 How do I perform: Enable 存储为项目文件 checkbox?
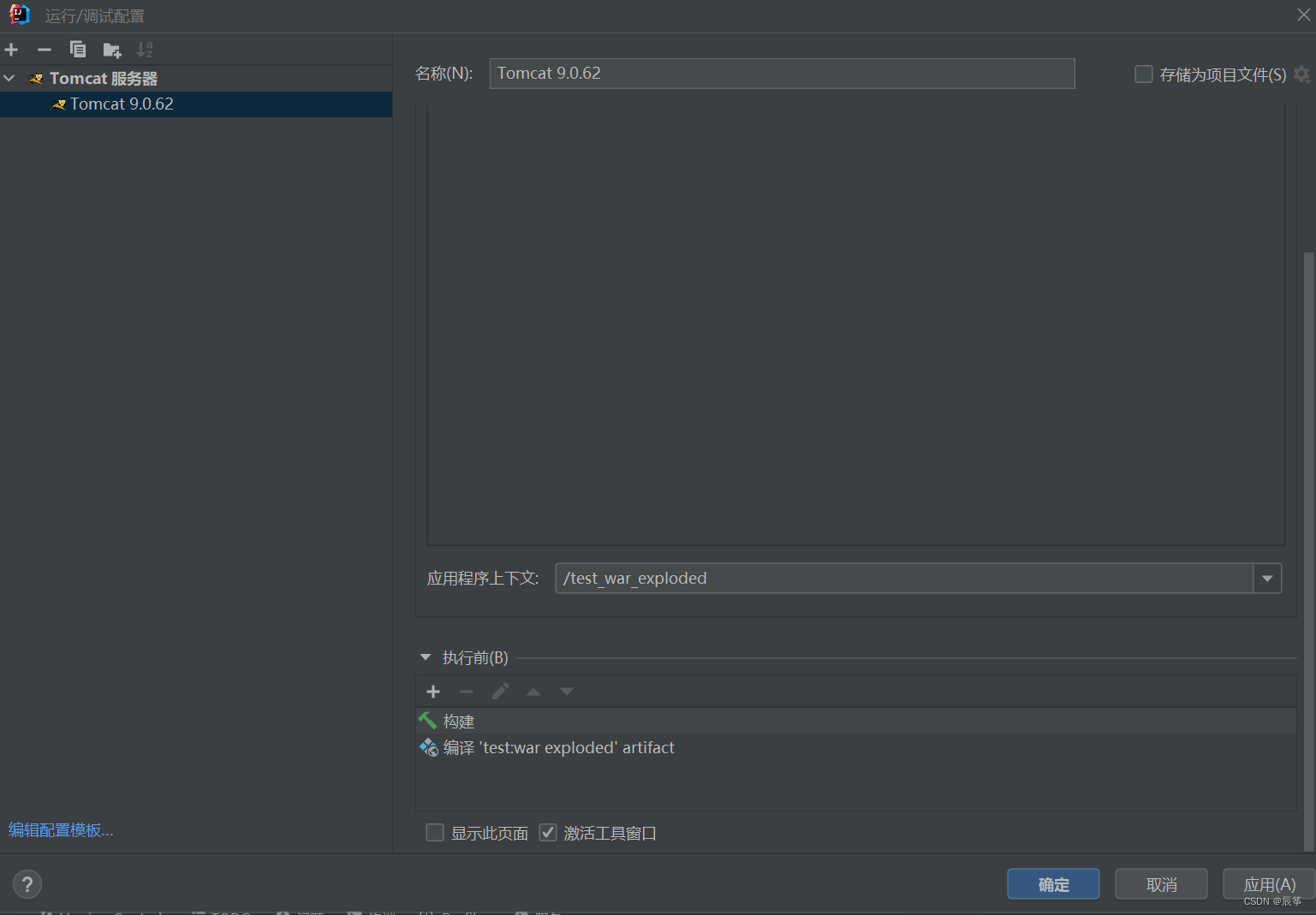click(x=1143, y=74)
